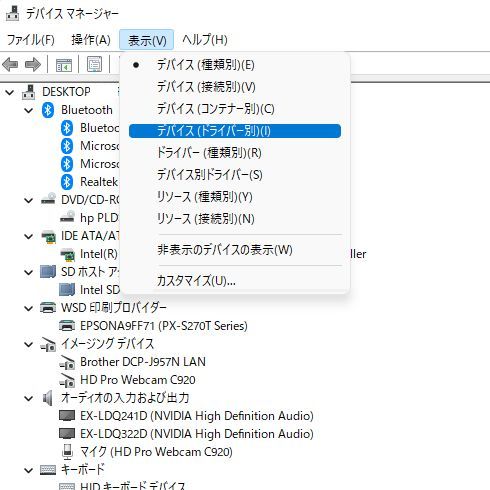Screen dimensions: 490x490
Task: Select the DESKTOP computer node icon
Action: pyautogui.click(x=29, y=92)
